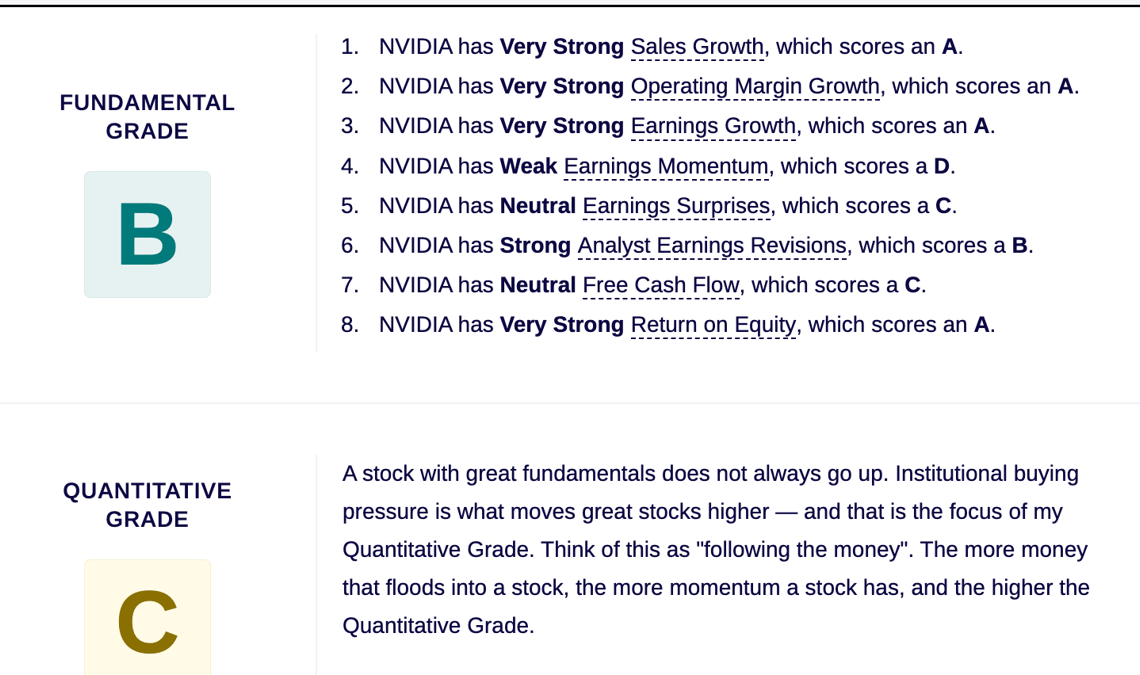Select the Earnings Growth underlined term
The image size is (1140, 675).
[x=713, y=126]
